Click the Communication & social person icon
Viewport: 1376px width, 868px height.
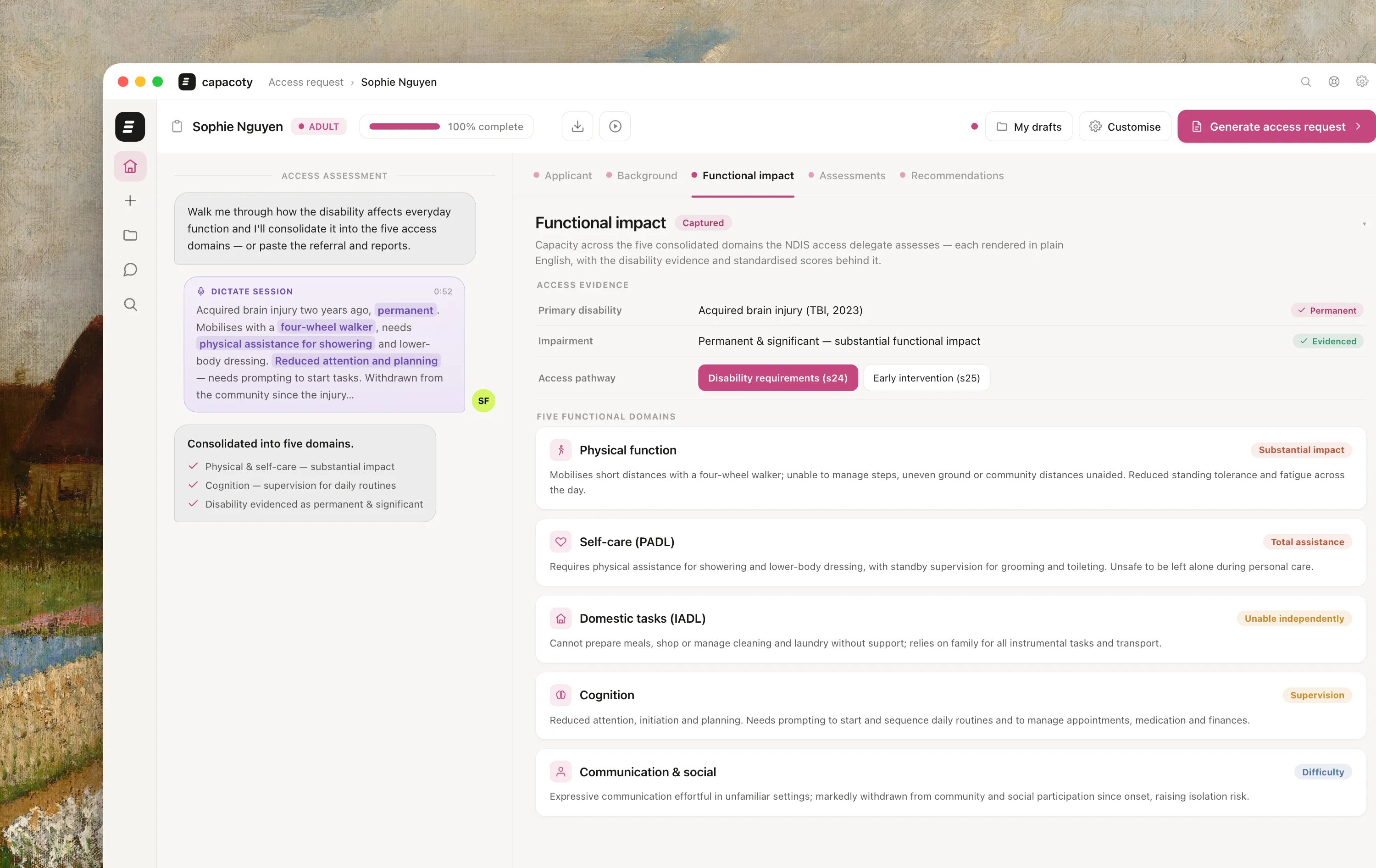[x=560, y=772]
